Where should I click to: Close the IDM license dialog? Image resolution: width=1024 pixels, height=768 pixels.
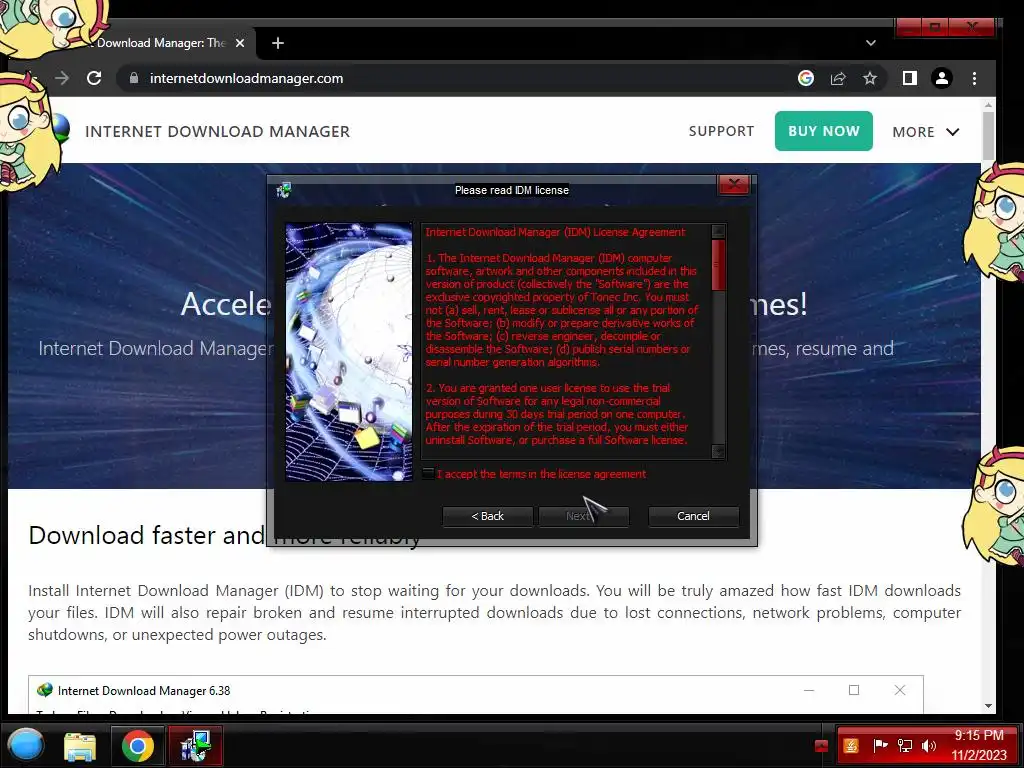[x=733, y=185]
